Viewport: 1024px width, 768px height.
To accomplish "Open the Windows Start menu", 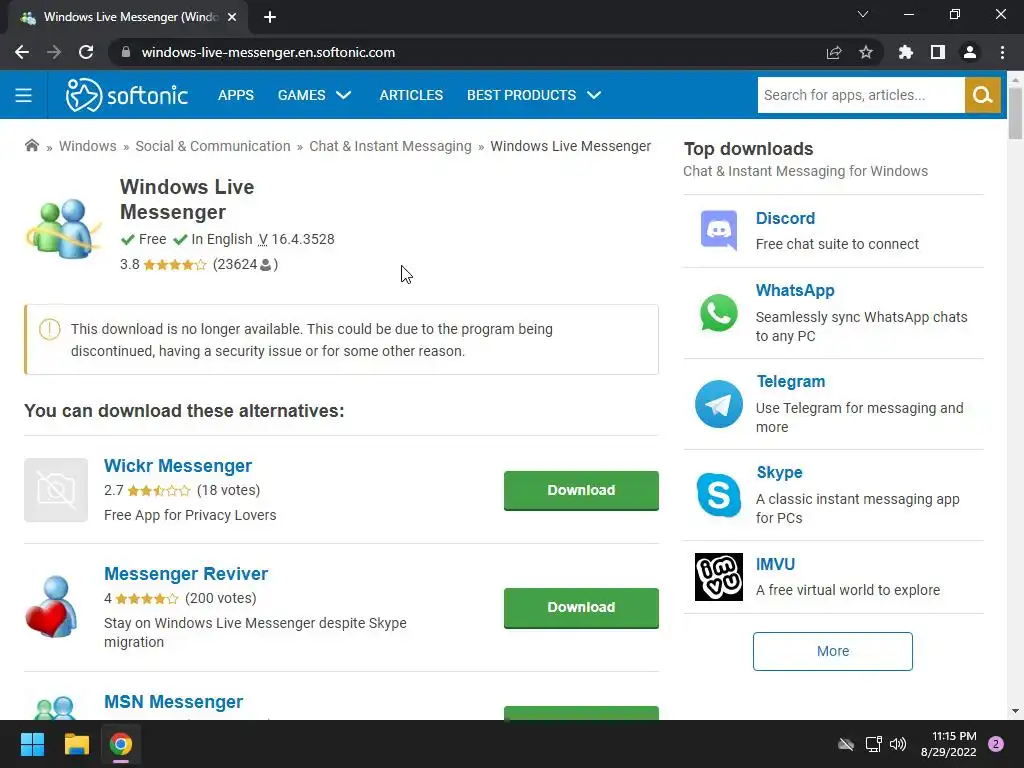I will pos(32,744).
